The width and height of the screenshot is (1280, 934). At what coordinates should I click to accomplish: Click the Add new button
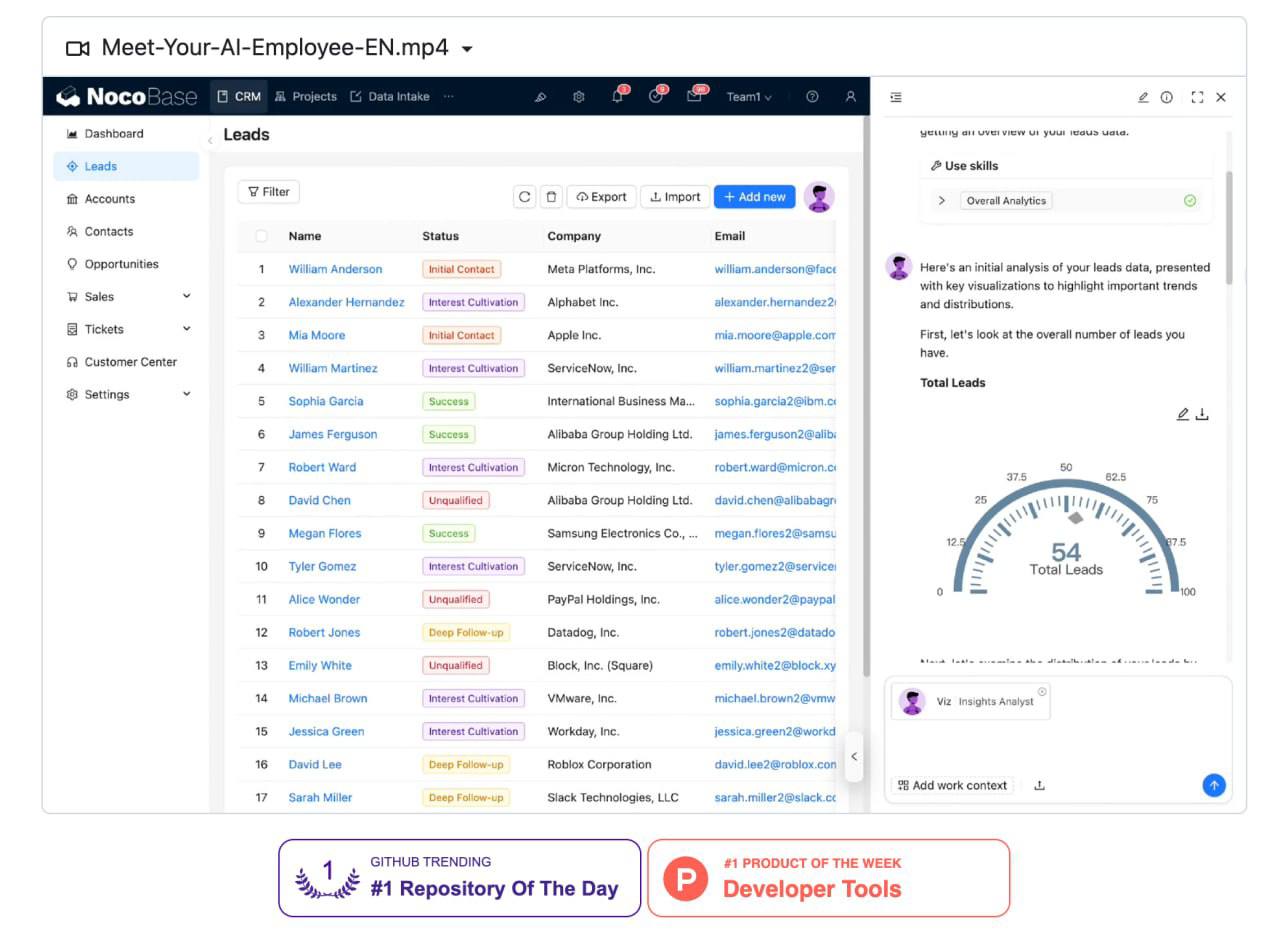click(x=754, y=197)
